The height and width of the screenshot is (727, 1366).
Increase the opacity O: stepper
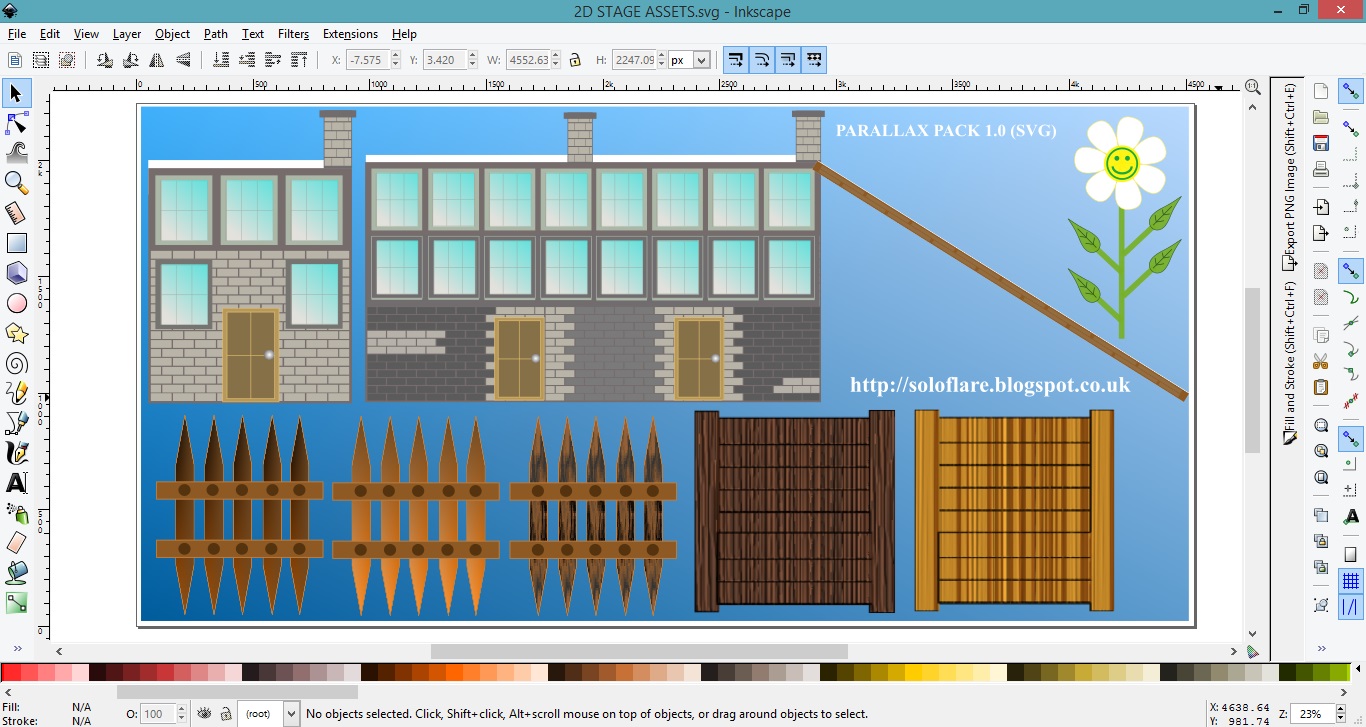(x=181, y=709)
